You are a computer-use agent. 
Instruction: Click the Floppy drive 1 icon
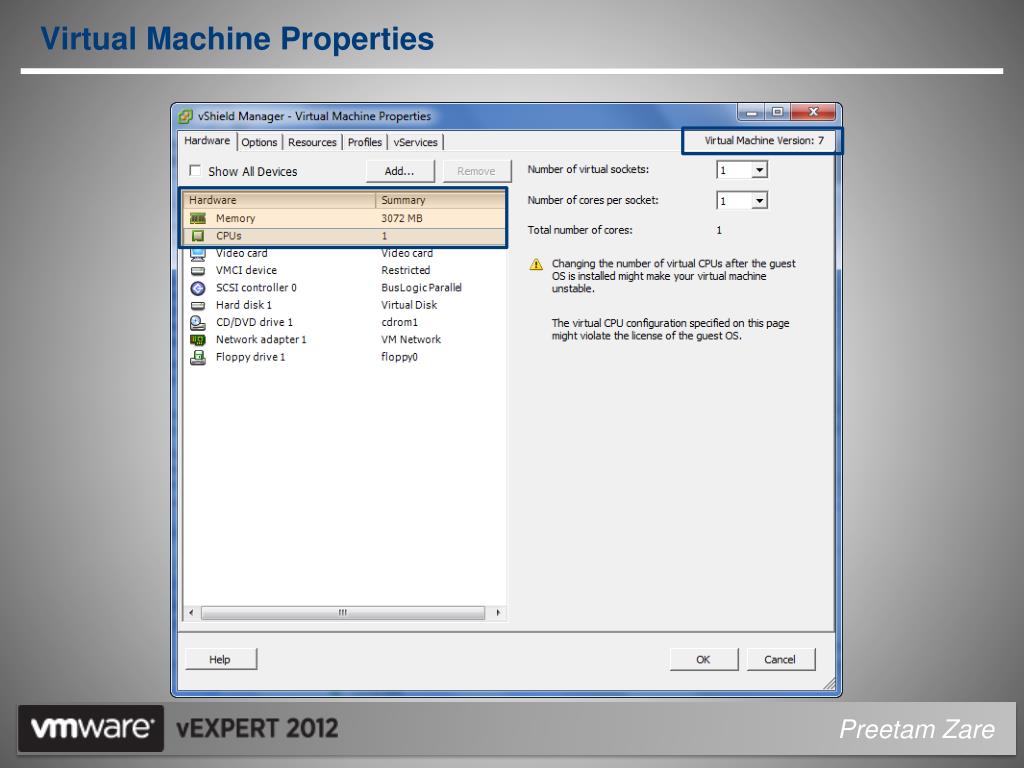click(x=198, y=357)
